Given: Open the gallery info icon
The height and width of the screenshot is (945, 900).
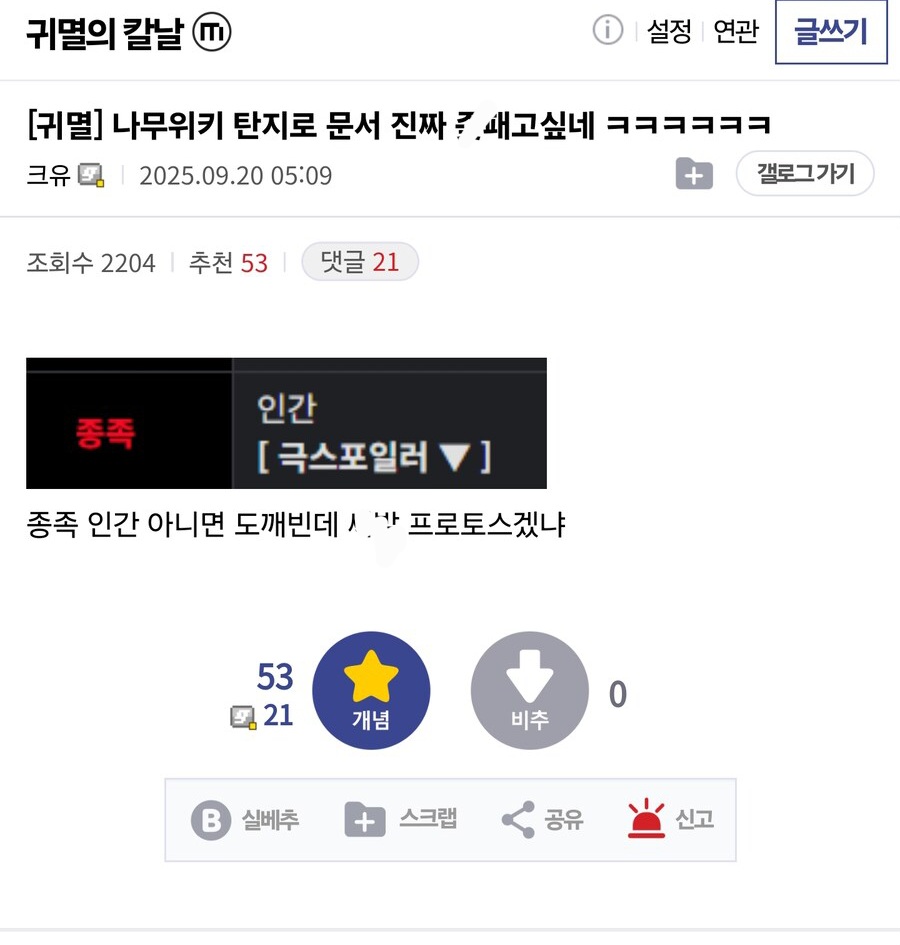Looking at the screenshot, I should (x=607, y=30).
